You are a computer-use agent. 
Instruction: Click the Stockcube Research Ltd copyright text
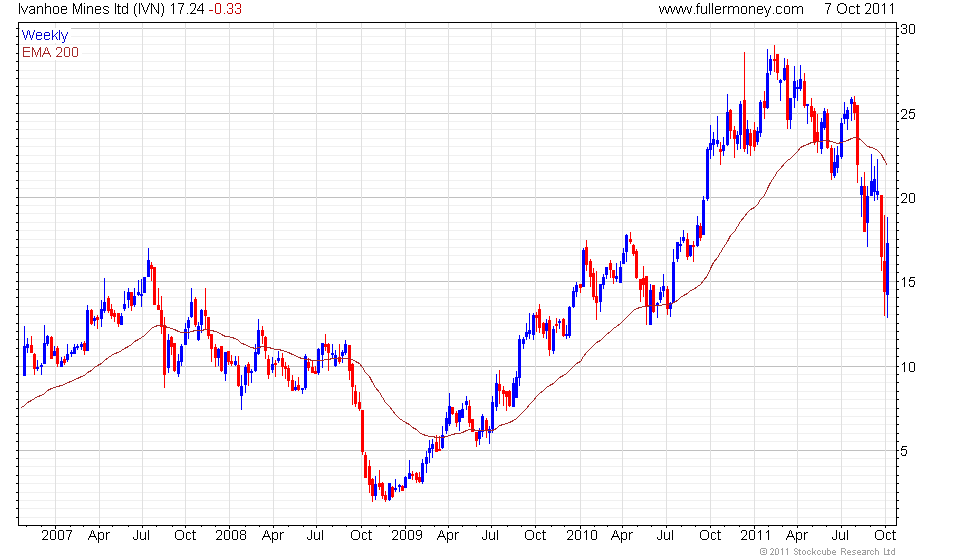point(826,552)
